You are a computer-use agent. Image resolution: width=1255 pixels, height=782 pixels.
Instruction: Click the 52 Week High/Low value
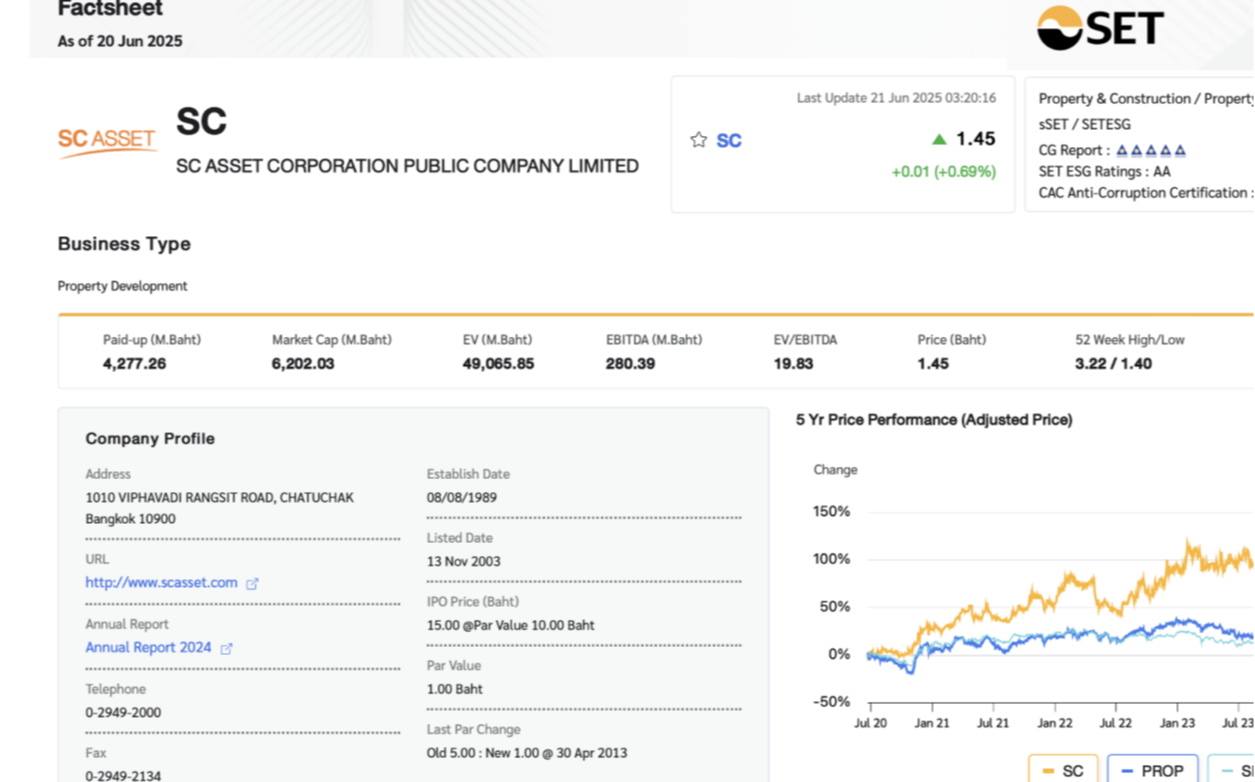[1113, 364]
